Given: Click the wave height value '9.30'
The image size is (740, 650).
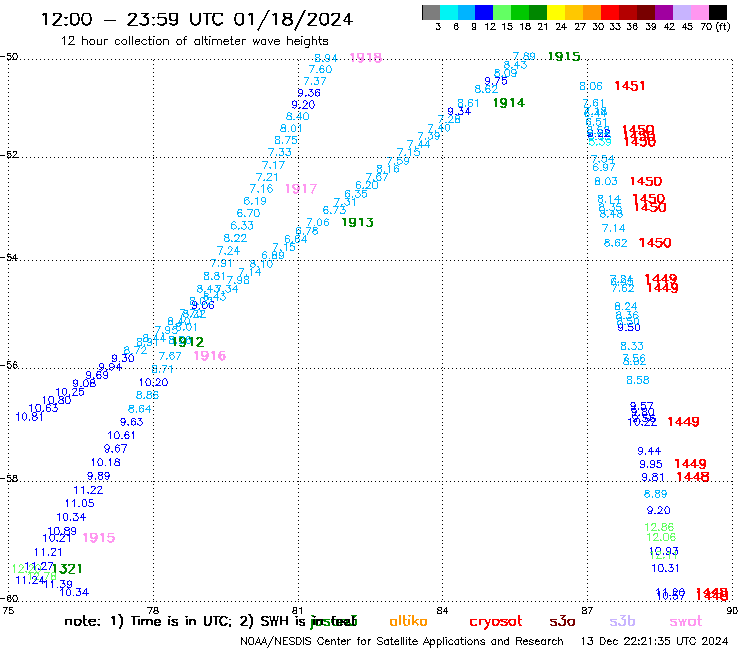Looking at the screenshot, I should pos(123,359).
